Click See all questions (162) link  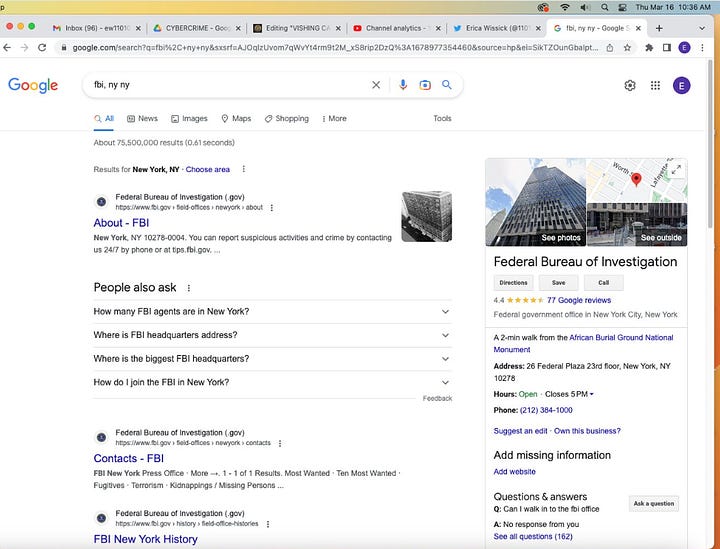click(x=533, y=537)
